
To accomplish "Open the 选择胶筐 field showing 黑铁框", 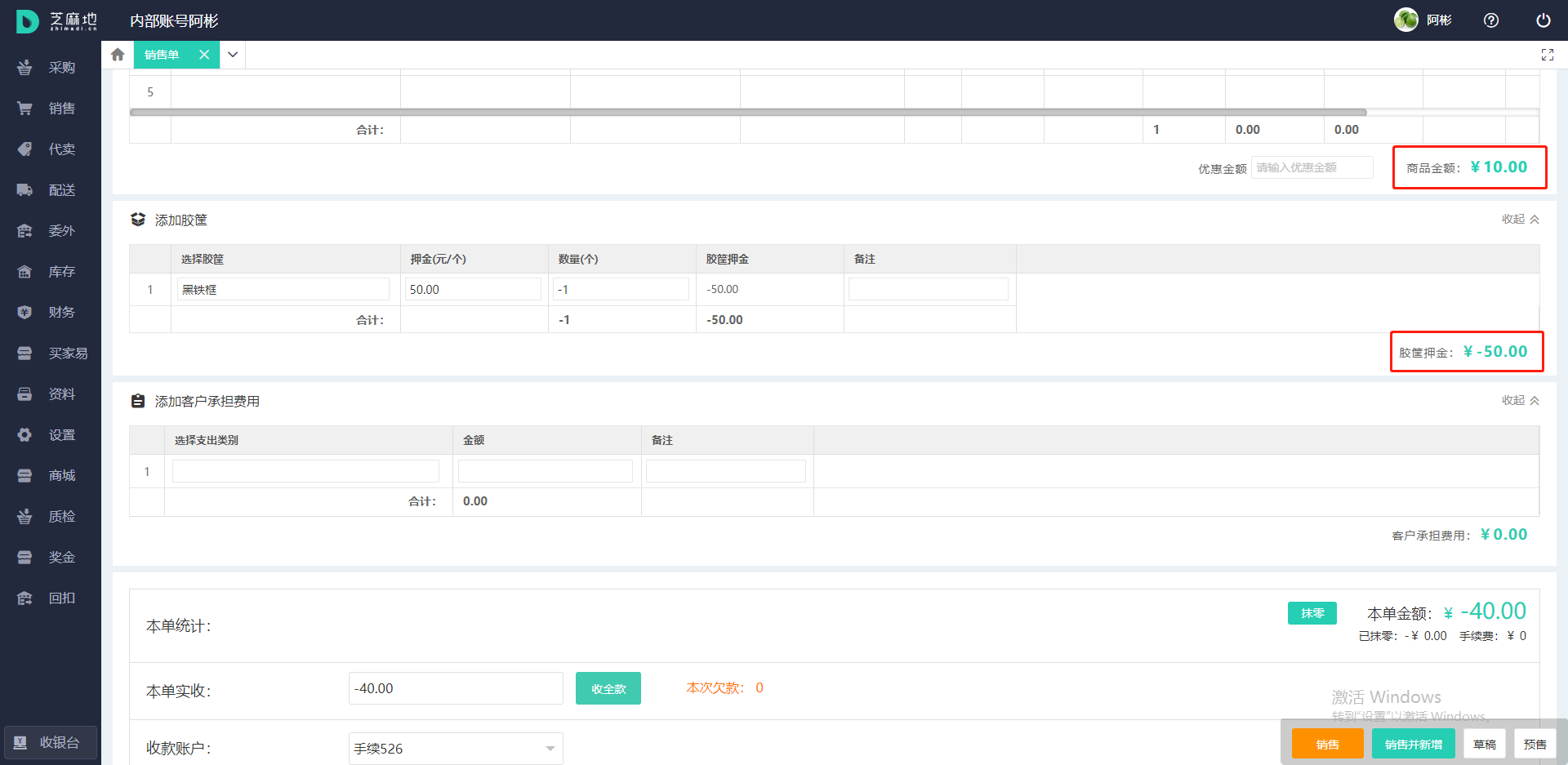I will pyautogui.click(x=283, y=289).
